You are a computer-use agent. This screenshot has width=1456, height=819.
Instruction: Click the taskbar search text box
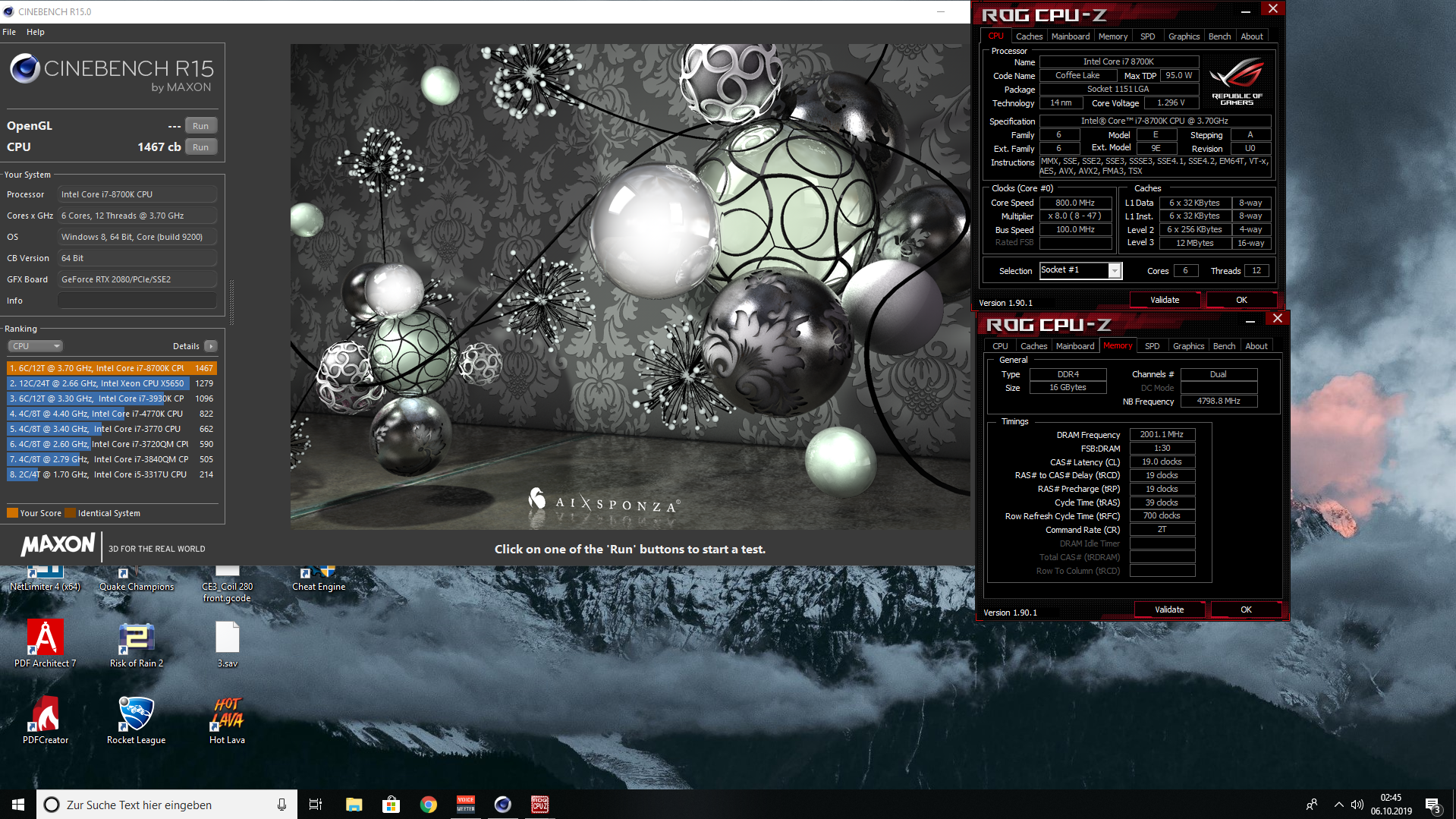point(168,805)
